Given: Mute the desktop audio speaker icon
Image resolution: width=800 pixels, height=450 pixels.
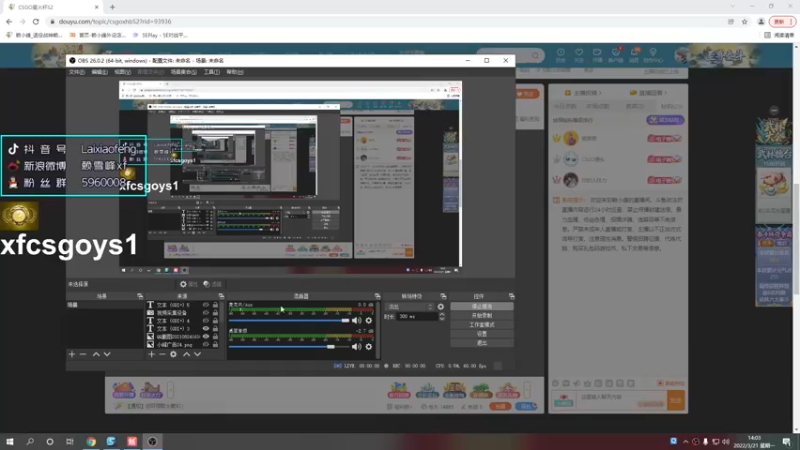Looking at the screenshot, I should (x=357, y=346).
